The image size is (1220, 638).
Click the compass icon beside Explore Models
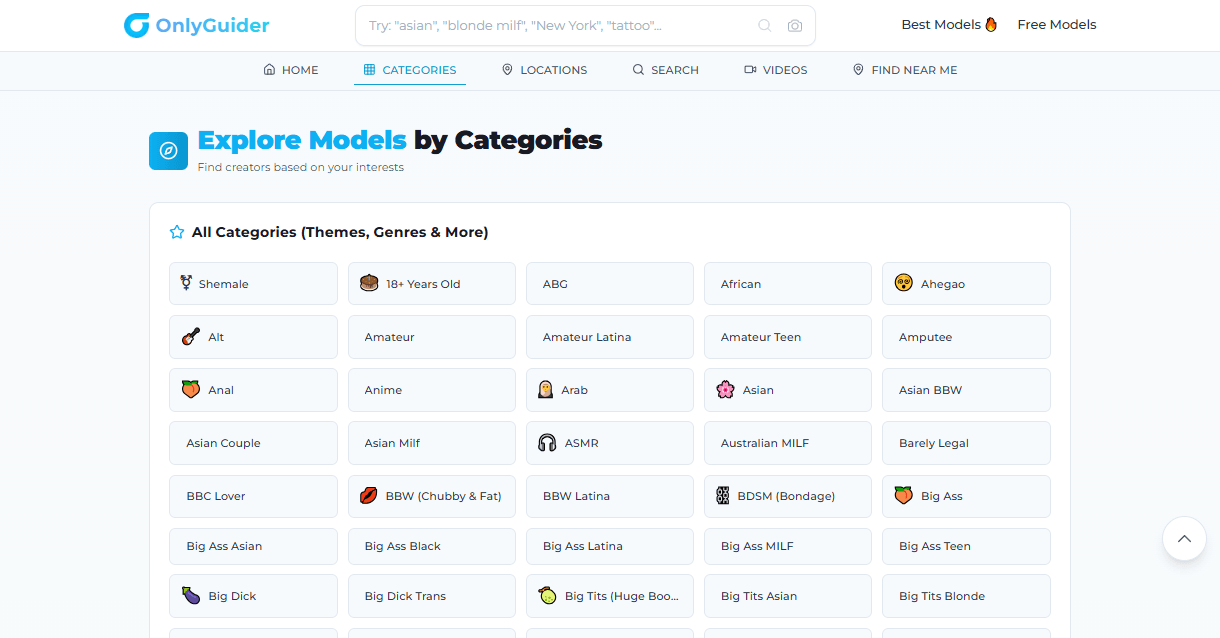[x=168, y=151]
